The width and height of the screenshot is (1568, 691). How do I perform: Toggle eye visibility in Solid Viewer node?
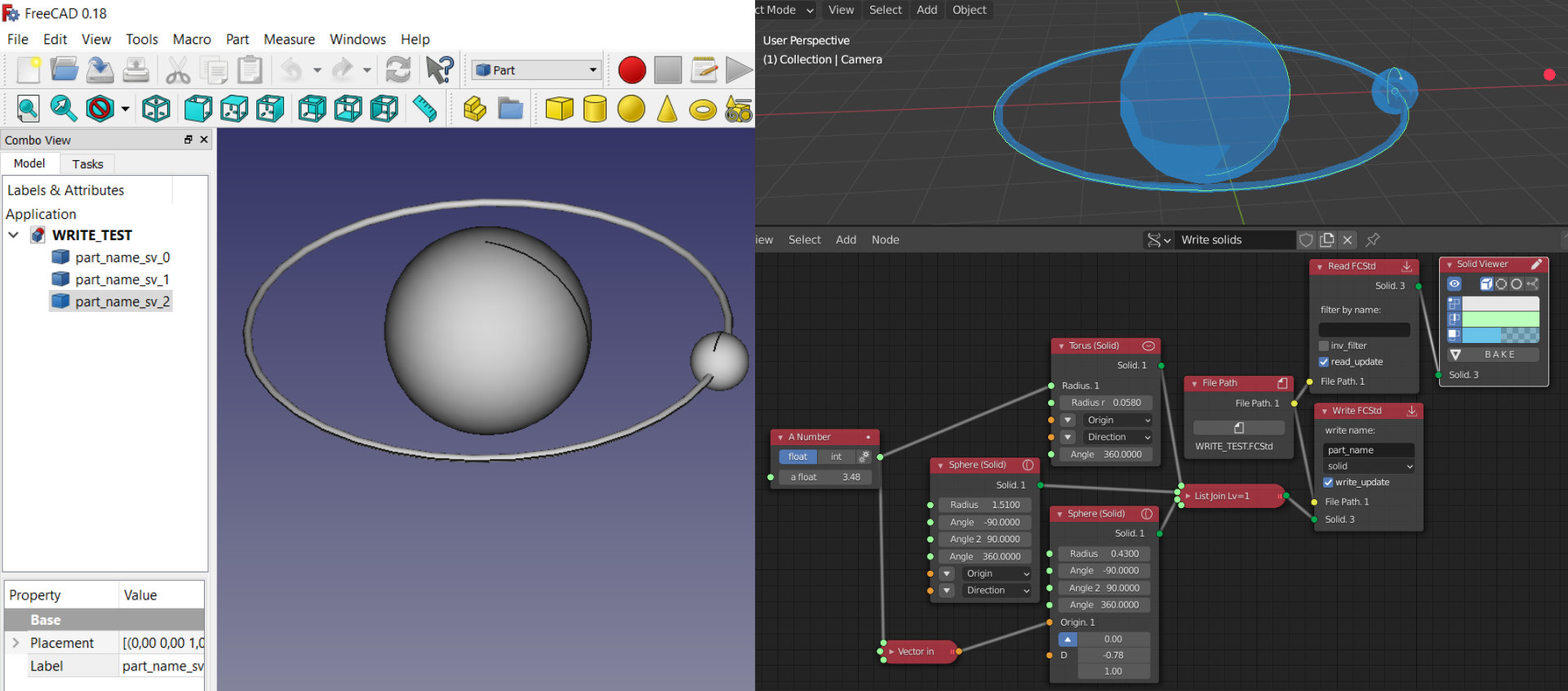point(1455,284)
